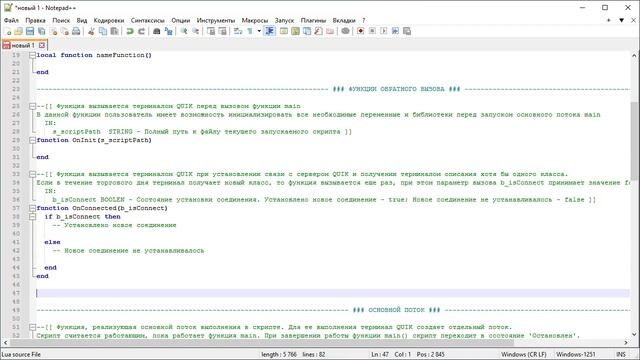Close the current document using toolbar icon
640x360 pixels.
click(x=53, y=31)
